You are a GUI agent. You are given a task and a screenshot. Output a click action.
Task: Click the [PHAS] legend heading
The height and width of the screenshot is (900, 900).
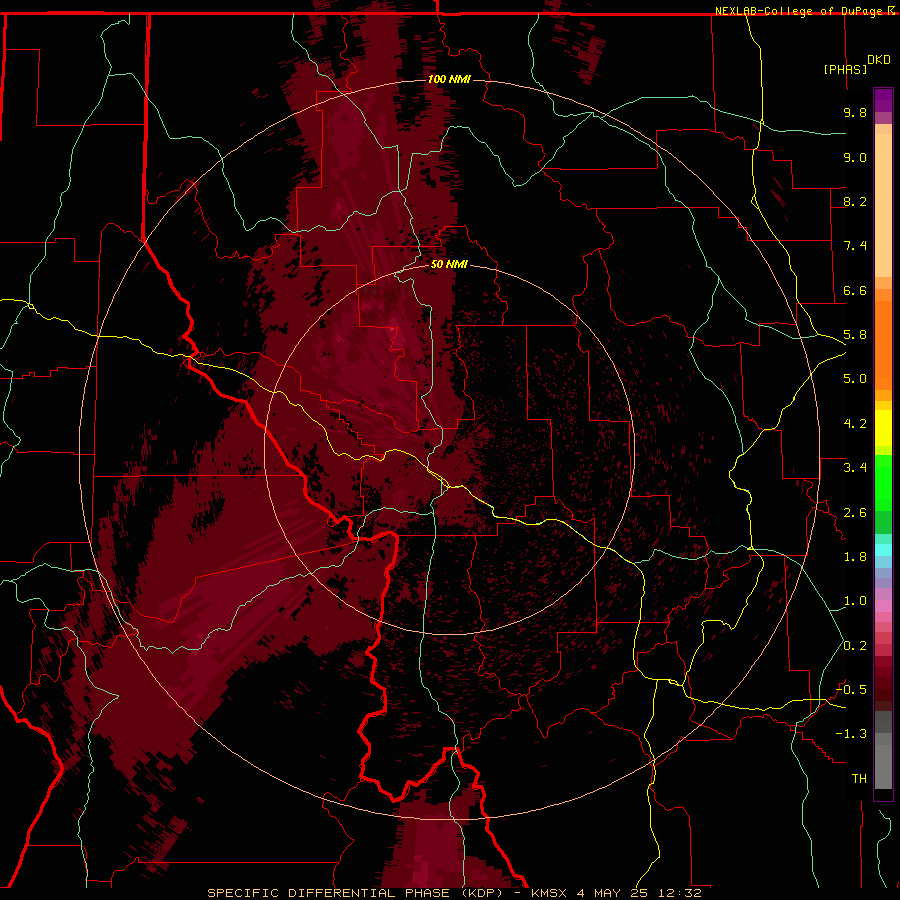845,70
